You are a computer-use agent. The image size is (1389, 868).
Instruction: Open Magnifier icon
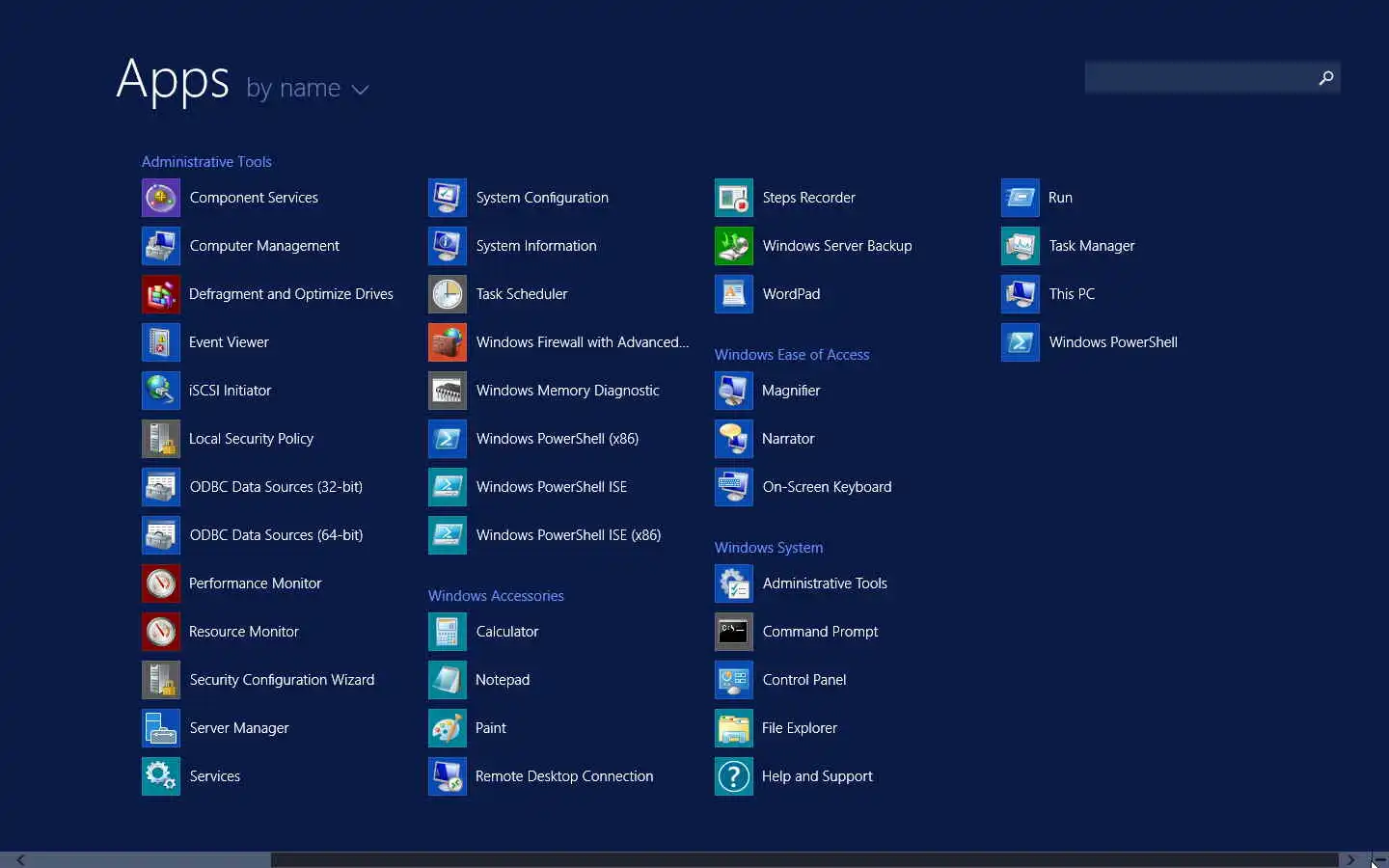coord(733,391)
